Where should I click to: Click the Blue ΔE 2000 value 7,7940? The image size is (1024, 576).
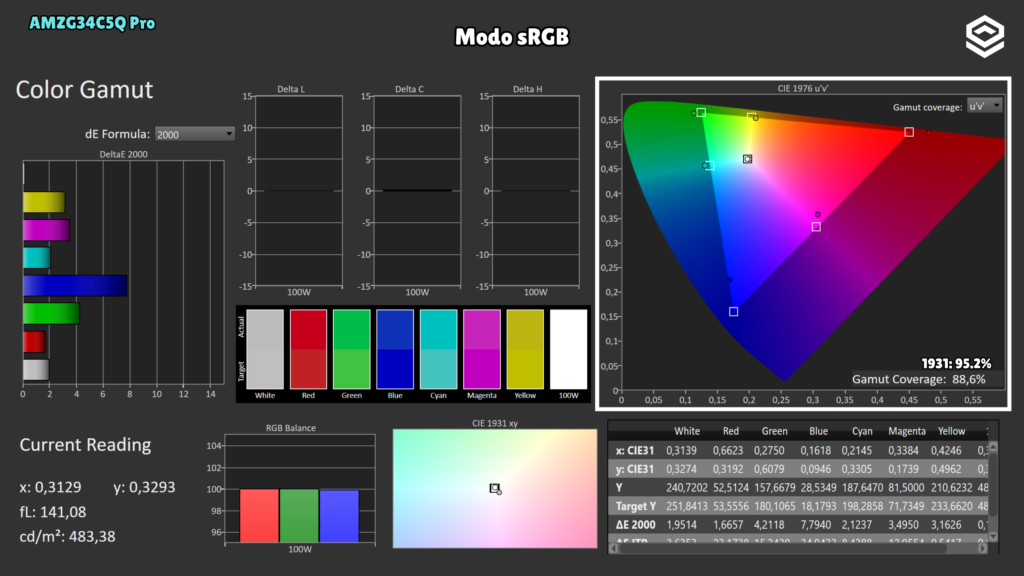point(818,524)
